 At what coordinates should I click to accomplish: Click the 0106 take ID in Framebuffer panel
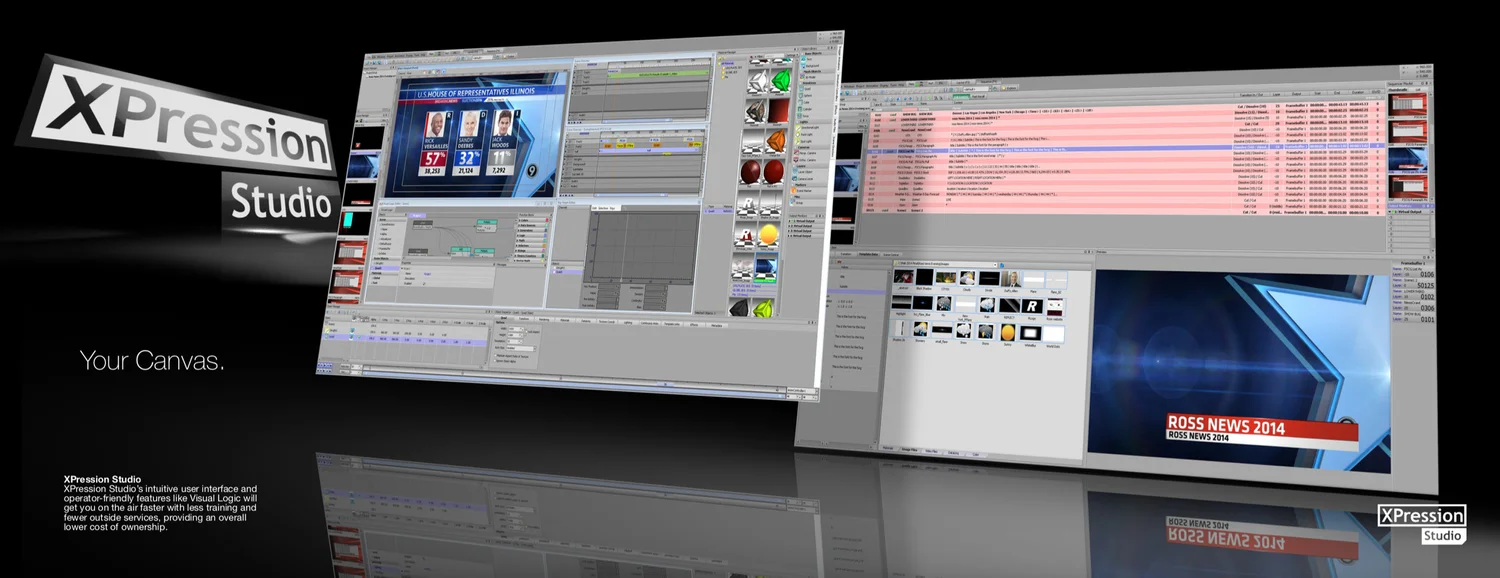click(1427, 274)
